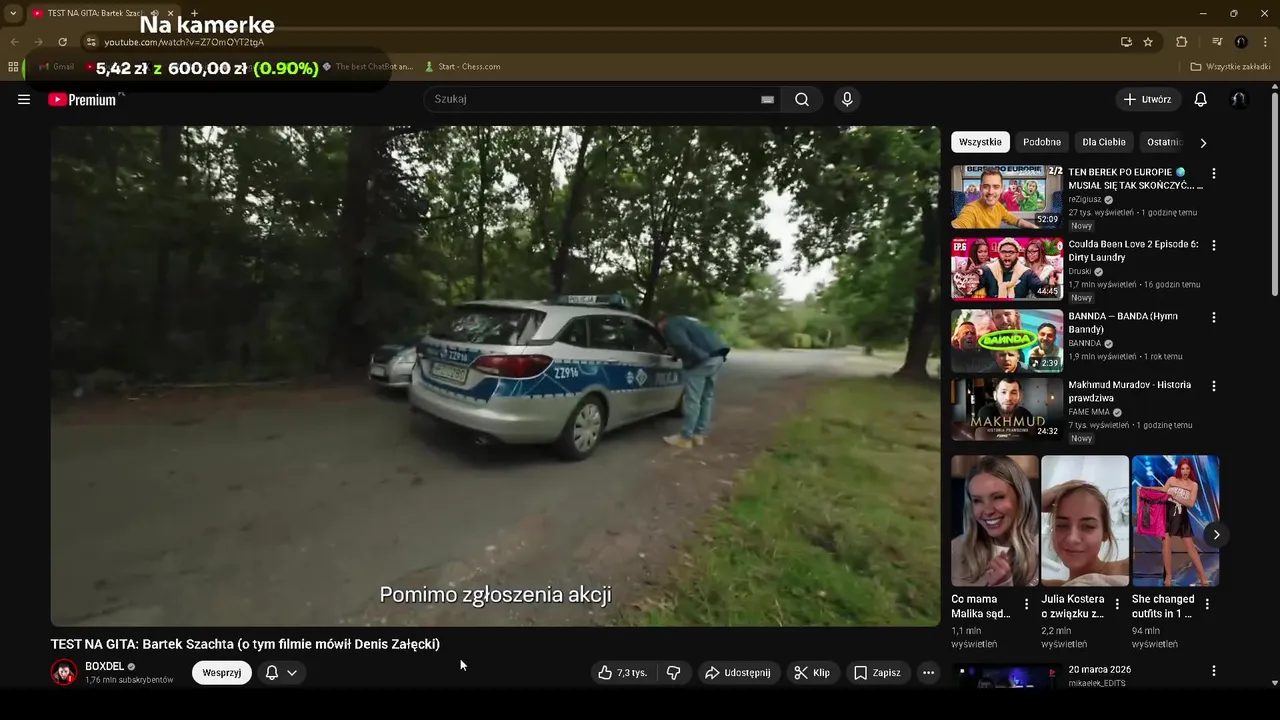The height and width of the screenshot is (720, 1280).
Task: Open options for Coulda Been Love video
Action: click(x=1214, y=245)
